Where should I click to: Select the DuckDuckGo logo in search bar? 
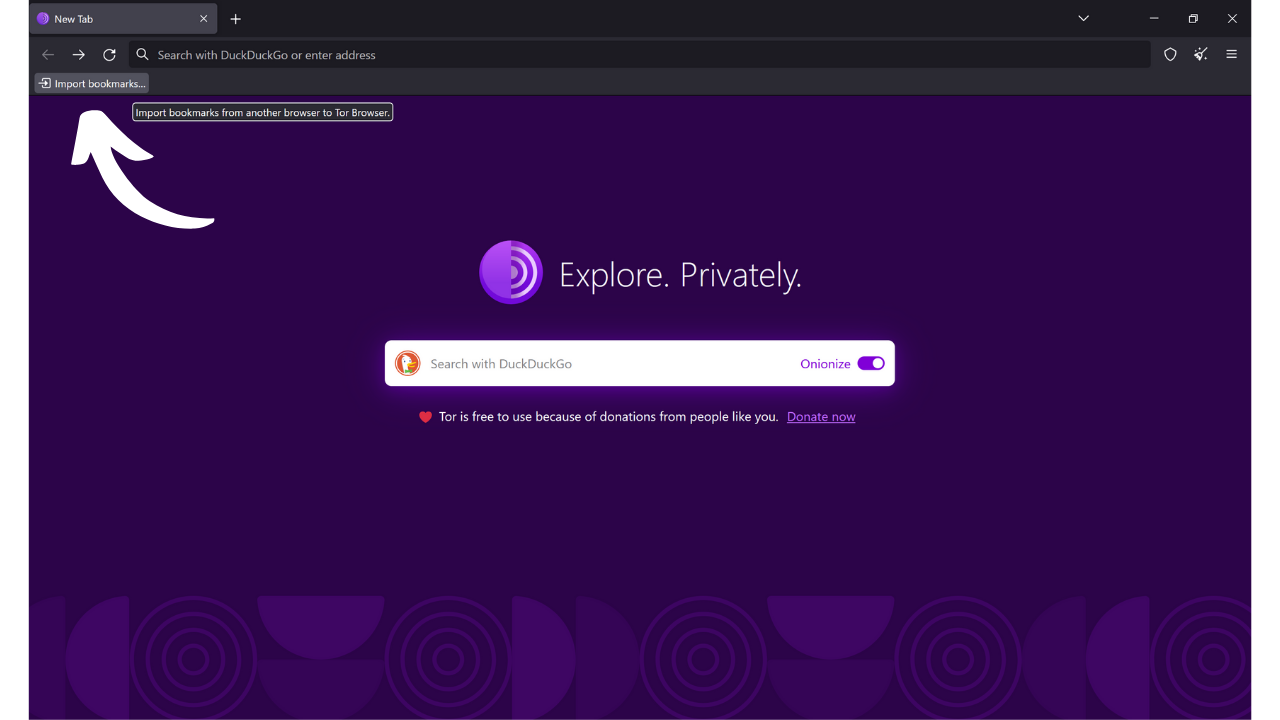point(408,363)
